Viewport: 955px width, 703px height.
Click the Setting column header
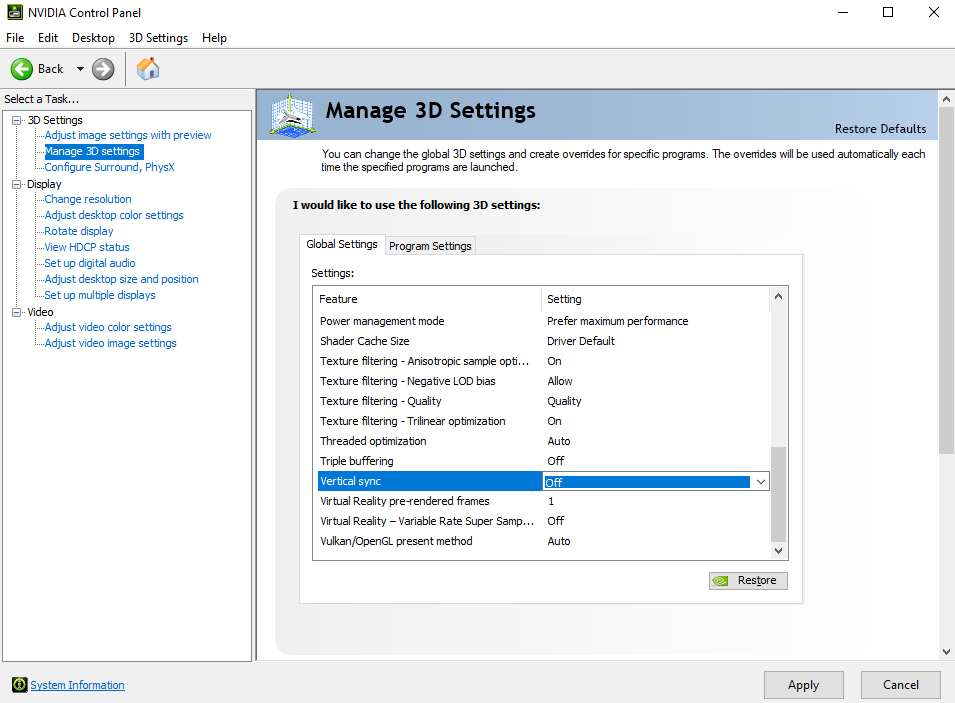pos(655,299)
